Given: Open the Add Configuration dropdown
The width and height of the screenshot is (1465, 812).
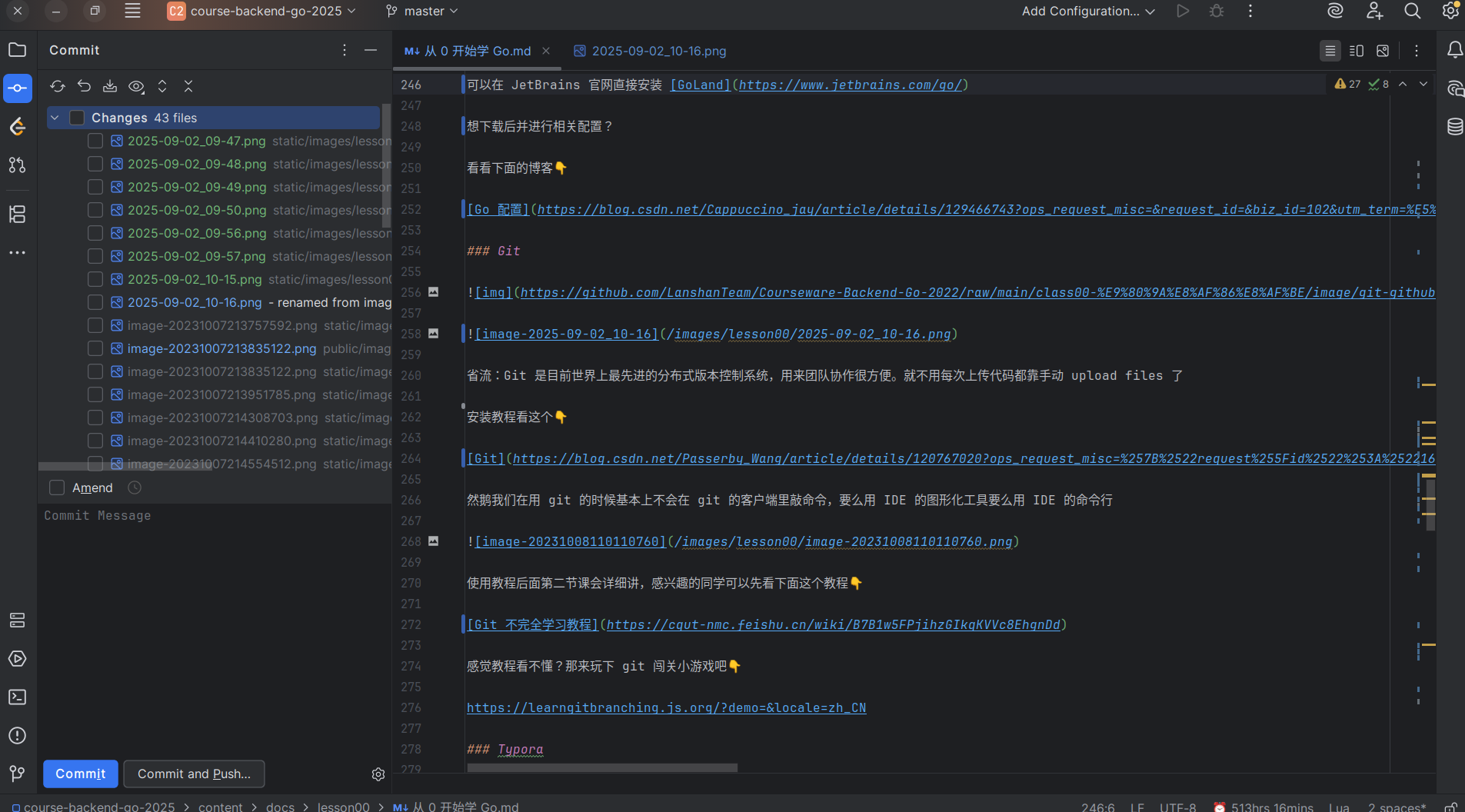Looking at the screenshot, I should [x=1087, y=11].
